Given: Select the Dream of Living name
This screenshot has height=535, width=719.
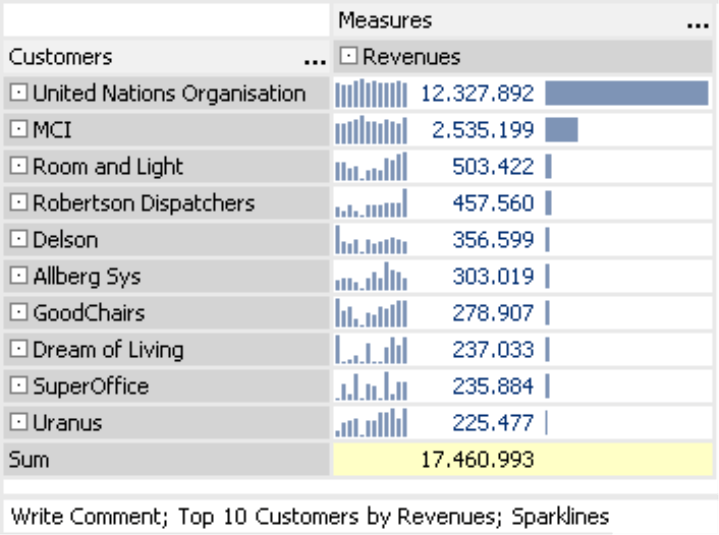Looking at the screenshot, I should 108,350.
